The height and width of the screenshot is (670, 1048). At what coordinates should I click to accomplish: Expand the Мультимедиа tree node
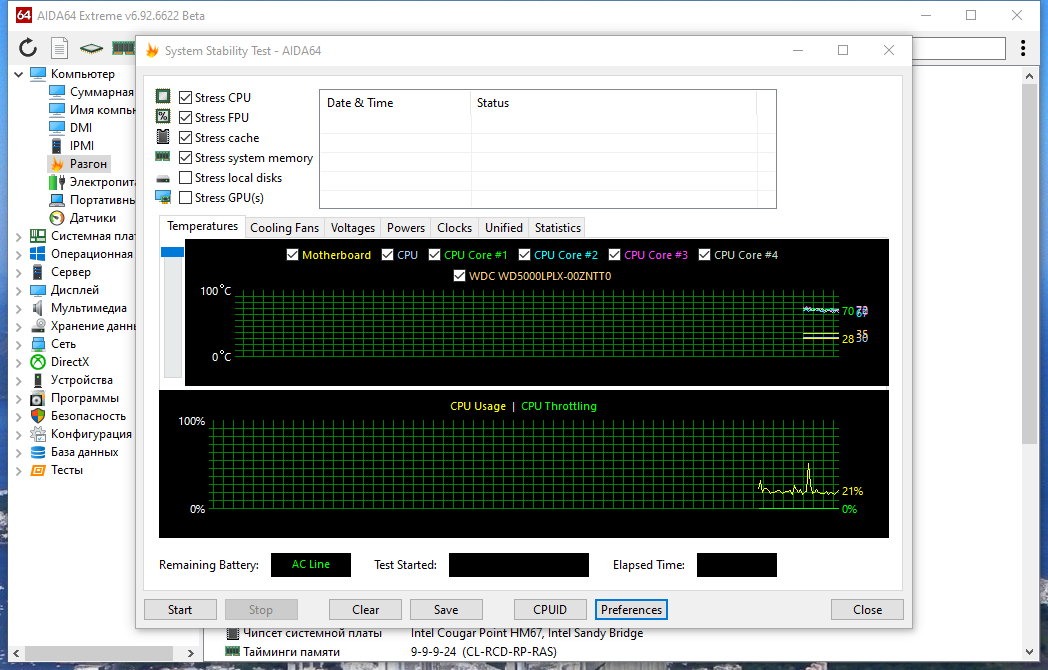pyautogui.click(x=19, y=308)
